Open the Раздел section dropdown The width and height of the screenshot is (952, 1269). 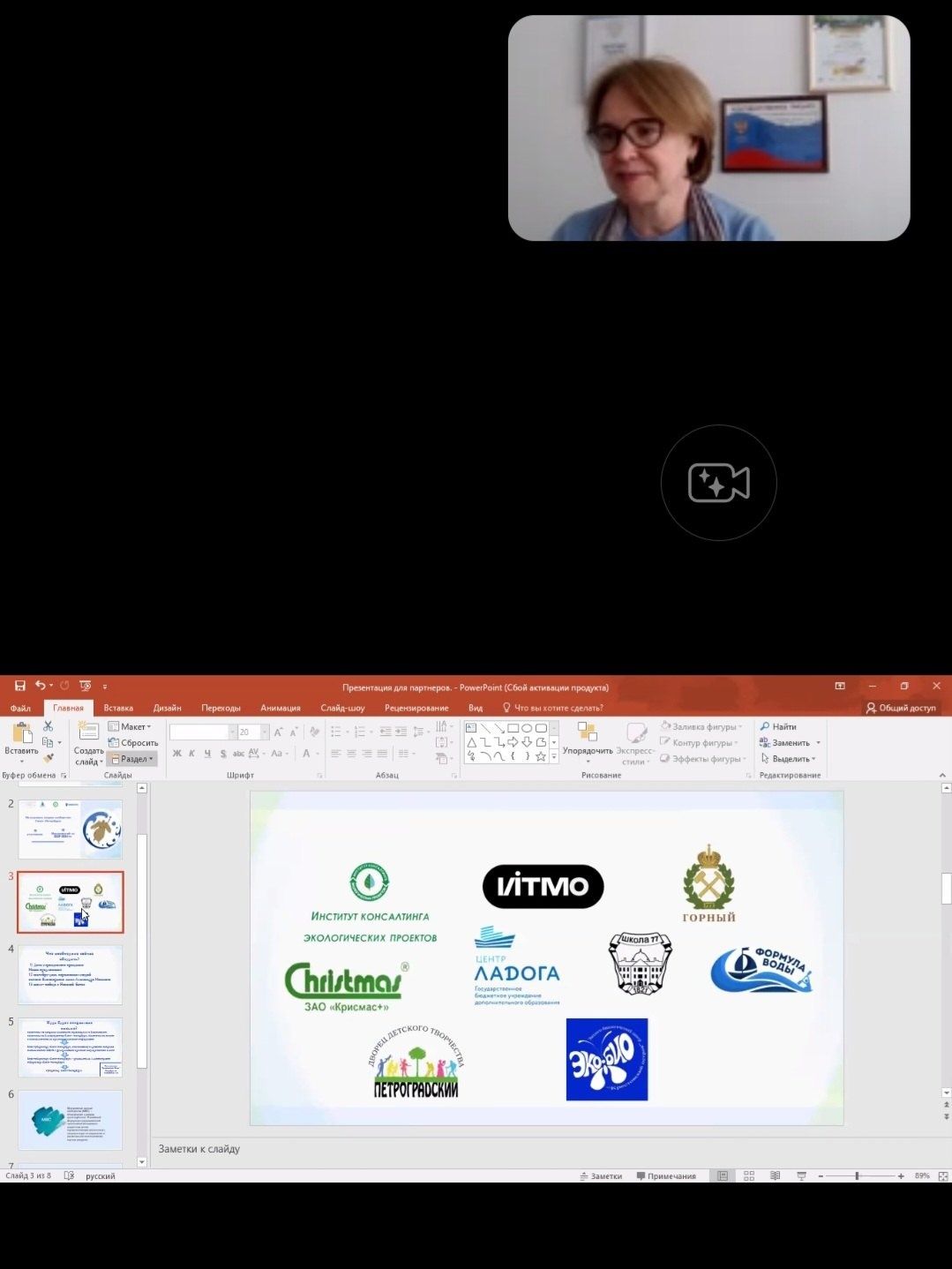pos(132,759)
